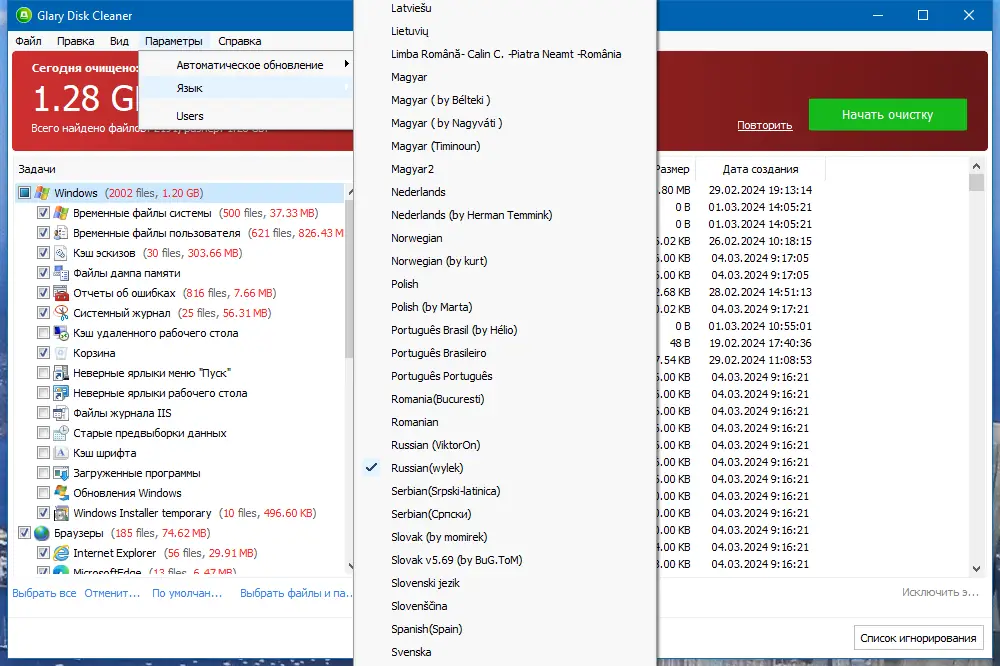Screen dimensions: 1000x666
Task: Toggle the Windows group checkbox
Action: click(24, 193)
